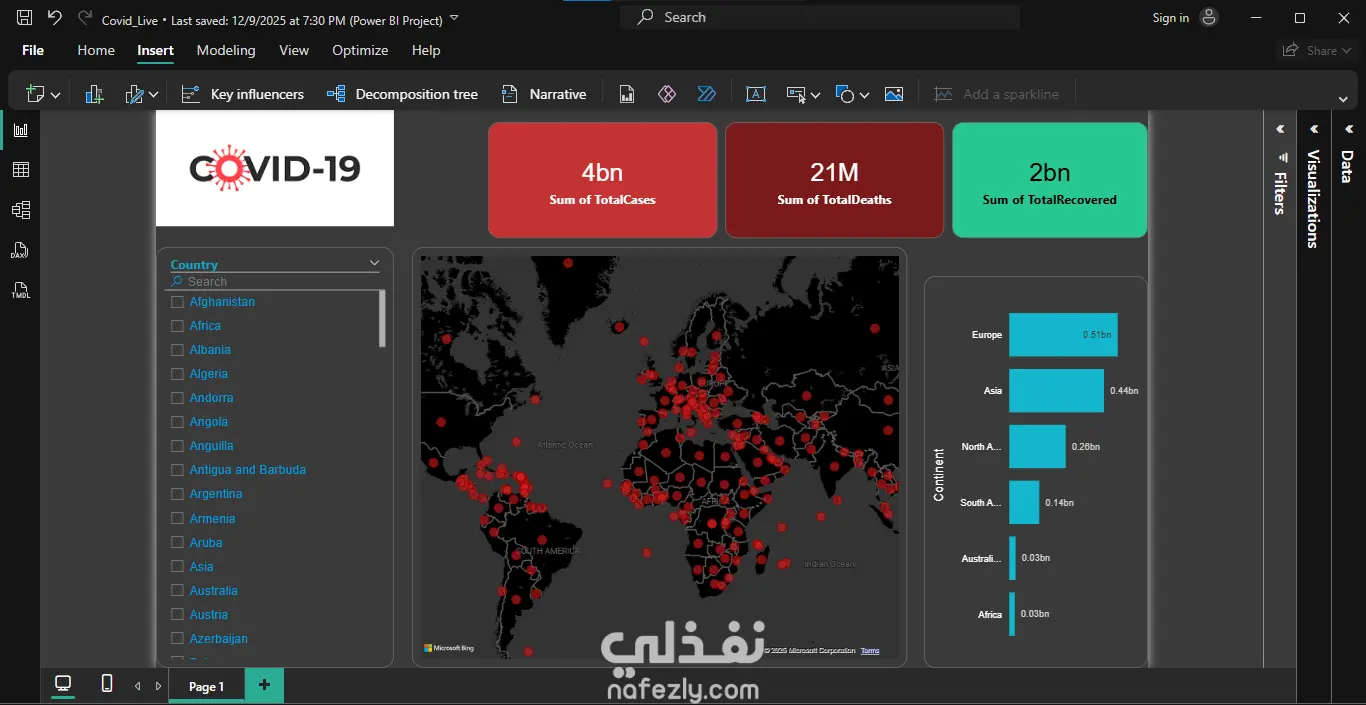Screen dimensions: 1366x705
Task: Insert a Decomposition tree visual
Action: click(402, 94)
